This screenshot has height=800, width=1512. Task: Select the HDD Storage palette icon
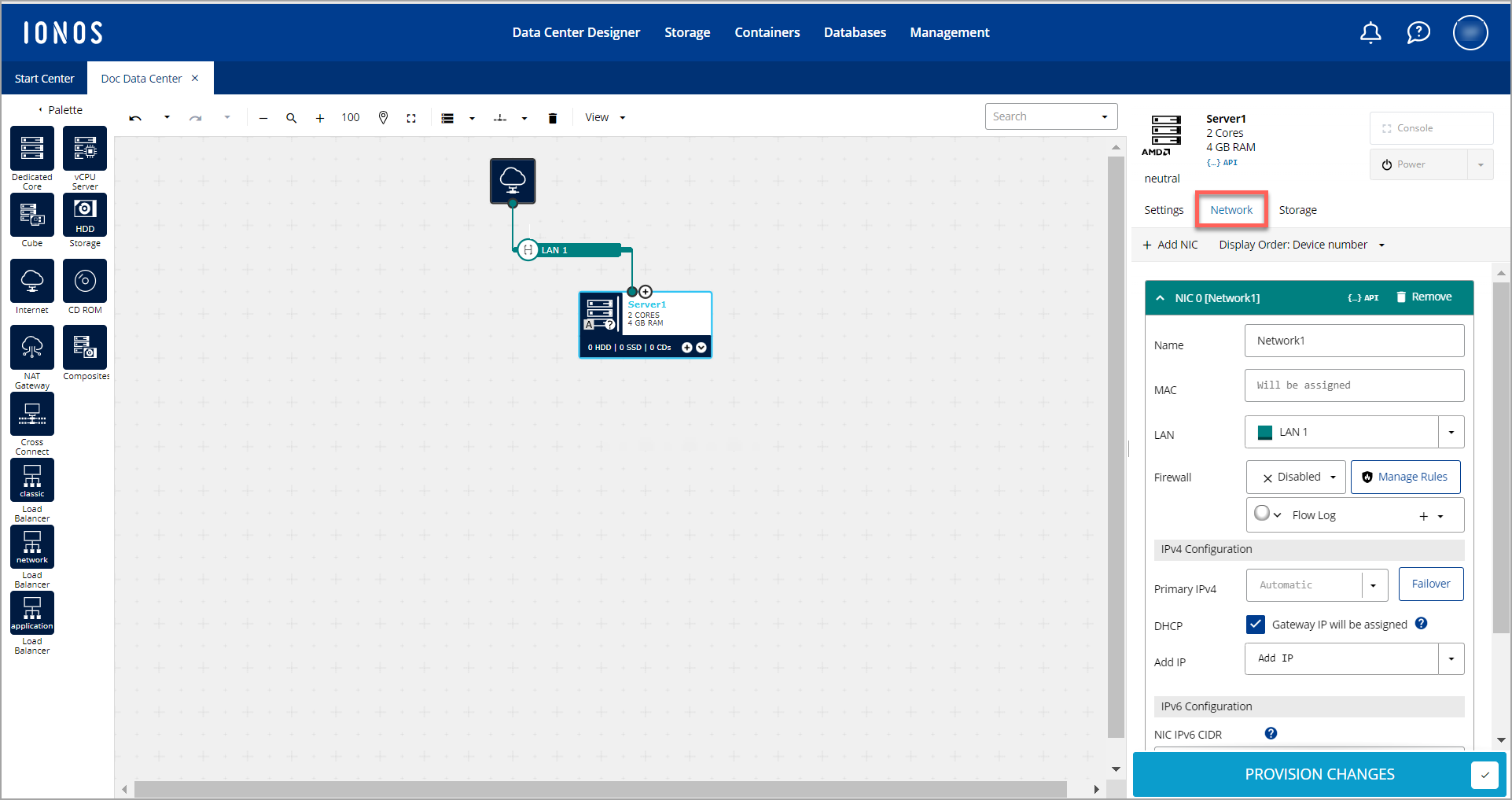point(85,215)
